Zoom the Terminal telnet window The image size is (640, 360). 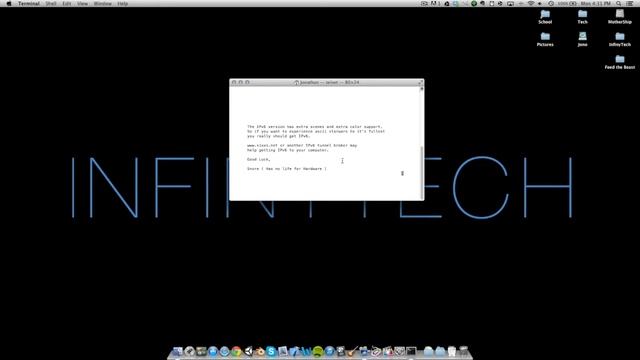[247, 82]
